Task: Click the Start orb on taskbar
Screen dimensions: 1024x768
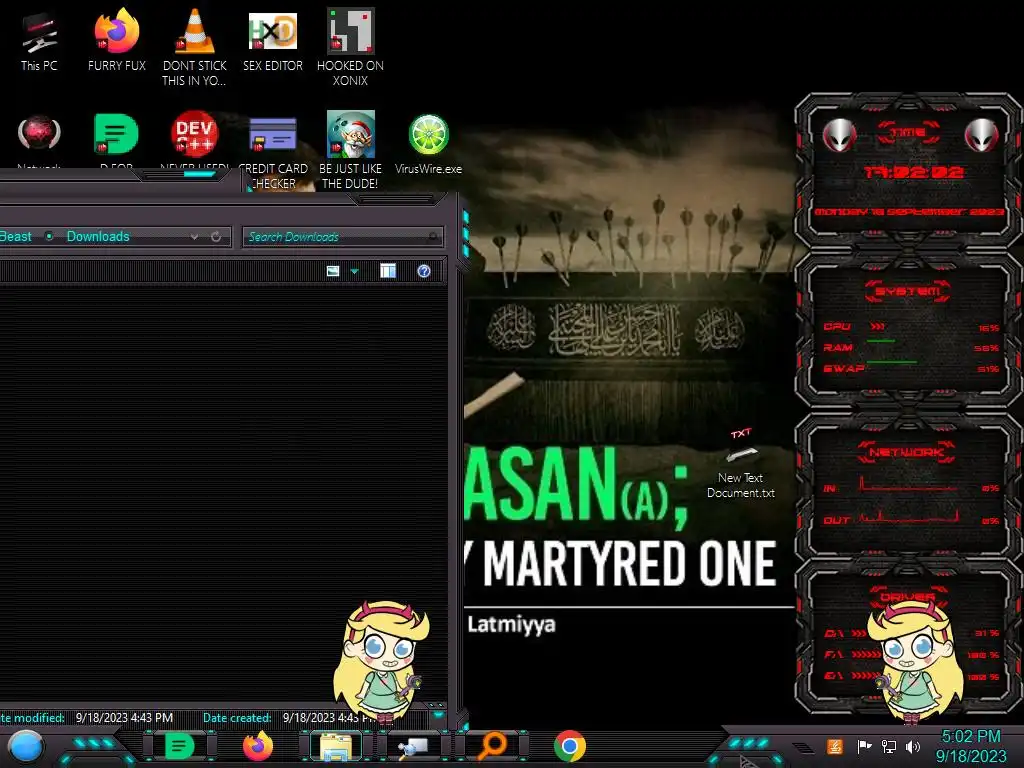Action: 25,746
